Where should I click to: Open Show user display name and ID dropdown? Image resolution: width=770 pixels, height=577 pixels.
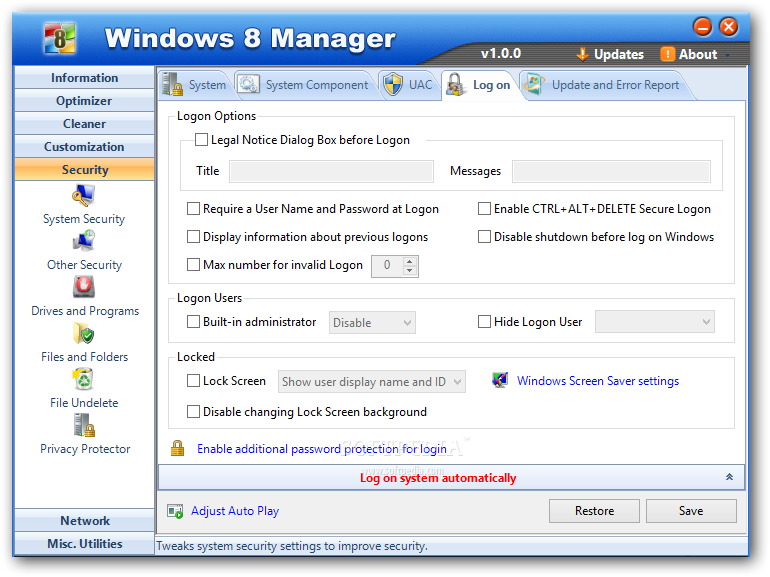tap(372, 382)
